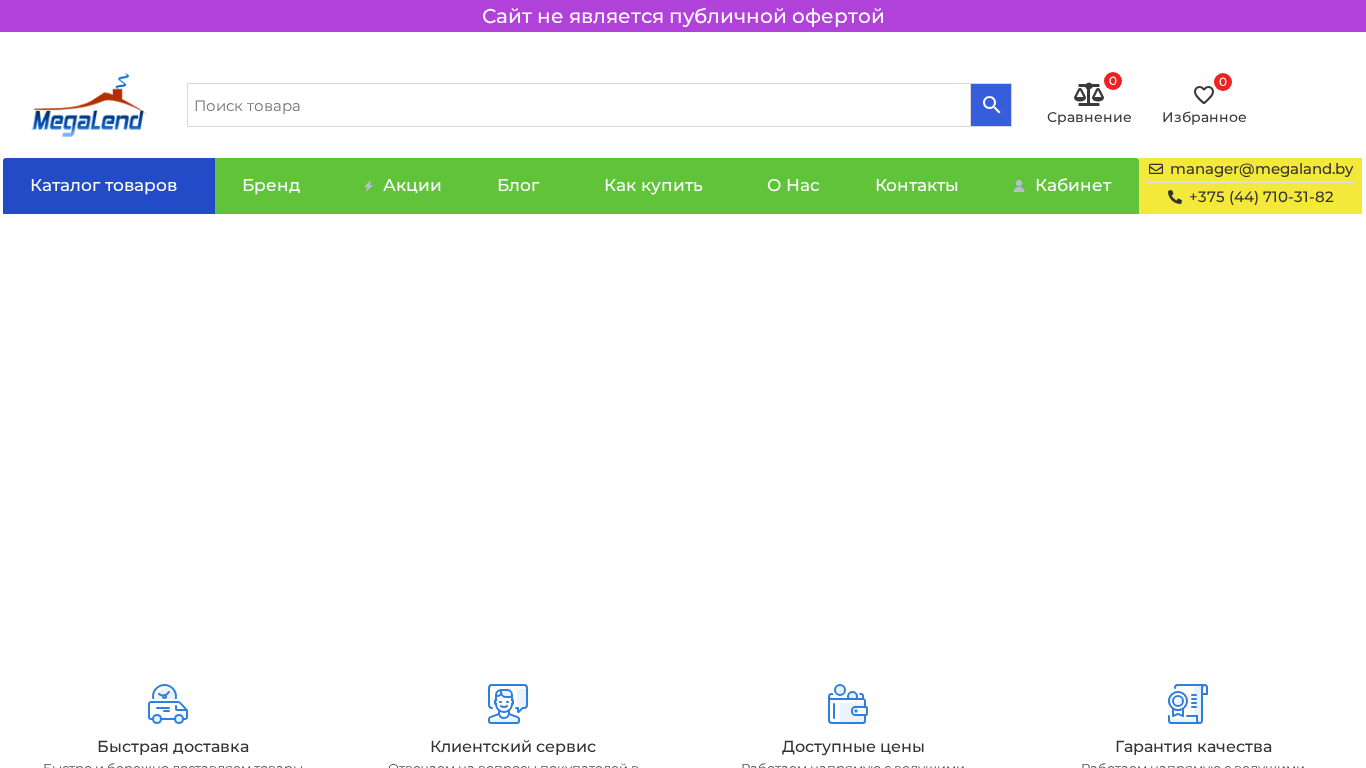Click the Гарантия качества heading
The height and width of the screenshot is (768, 1366).
click(1193, 747)
